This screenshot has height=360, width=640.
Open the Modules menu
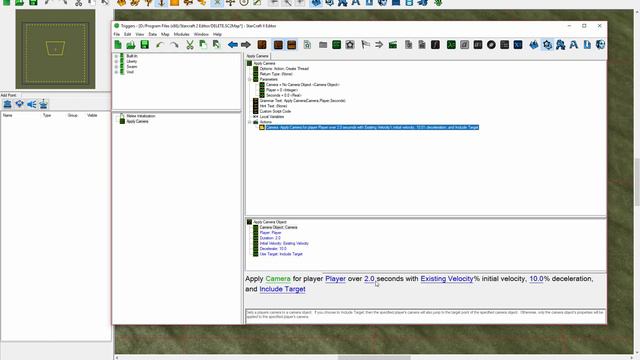(182, 34)
